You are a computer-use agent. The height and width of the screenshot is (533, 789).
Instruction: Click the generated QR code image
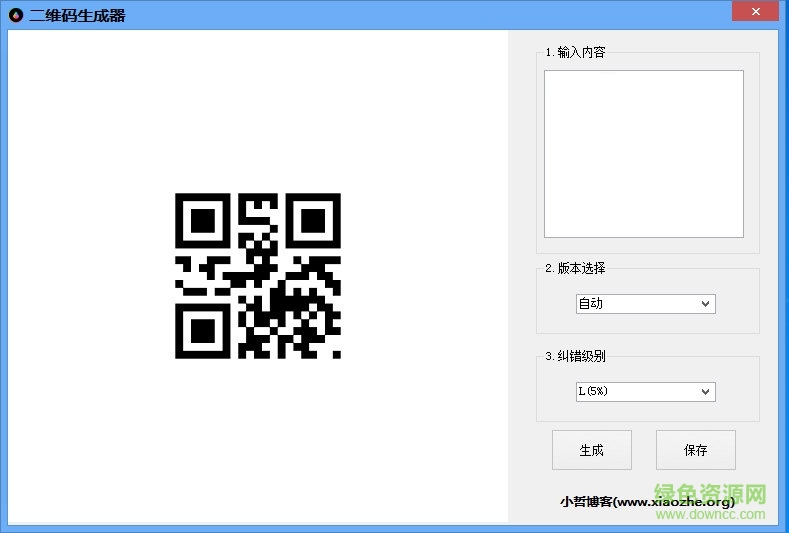(258, 276)
